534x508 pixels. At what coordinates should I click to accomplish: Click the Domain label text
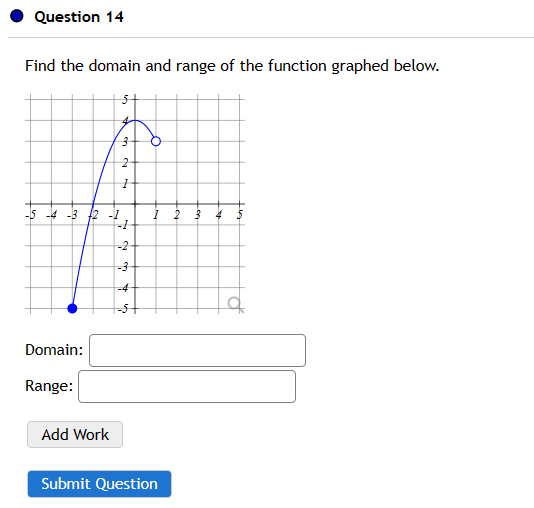point(54,350)
